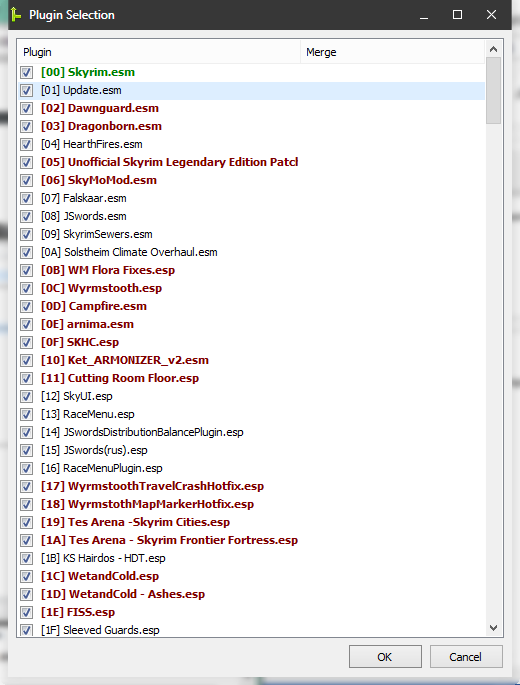Image resolution: width=520 pixels, height=685 pixels.
Task: Select KS Hairdos - HDT.esp entry
Action: point(103,558)
